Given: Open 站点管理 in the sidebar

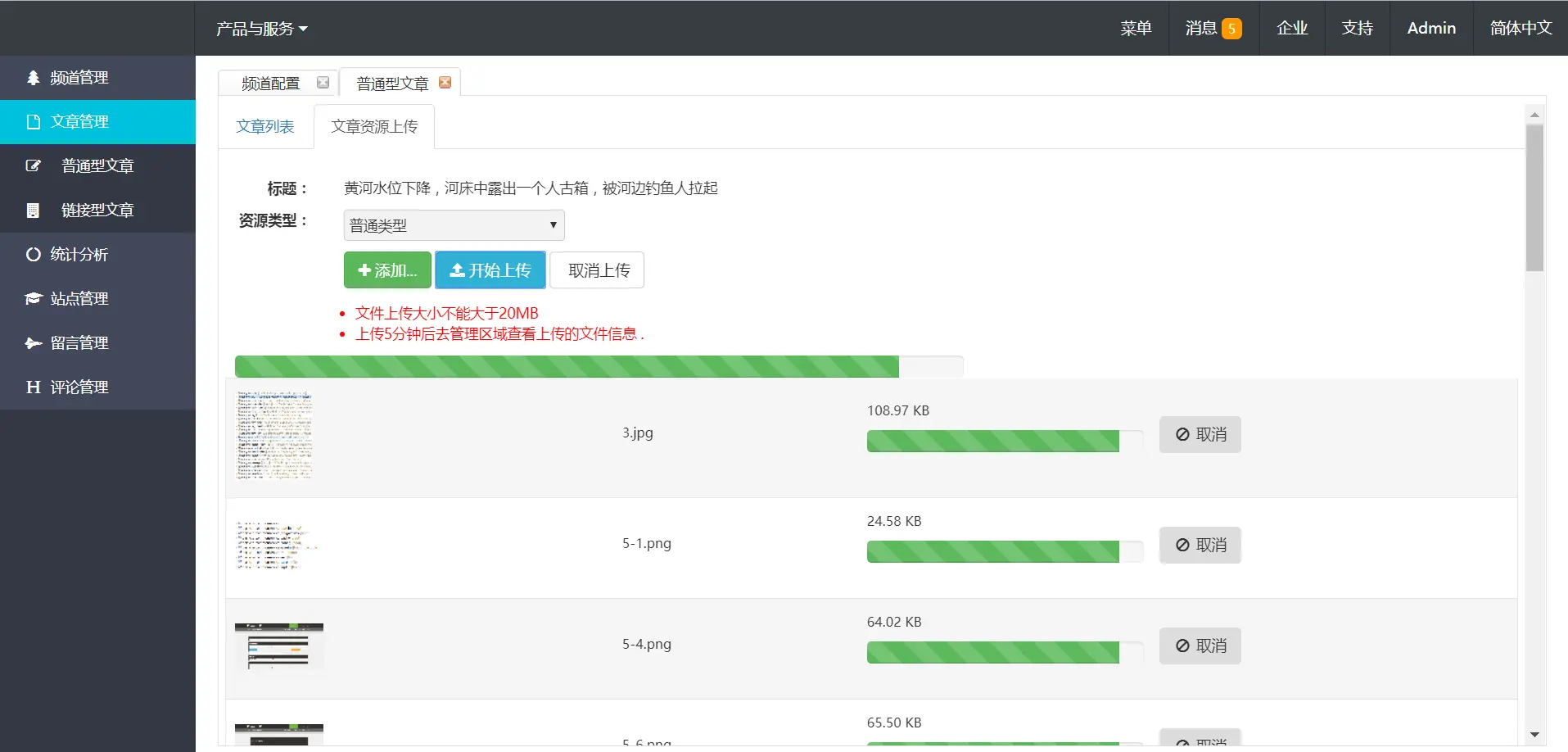Looking at the screenshot, I should point(97,299).
